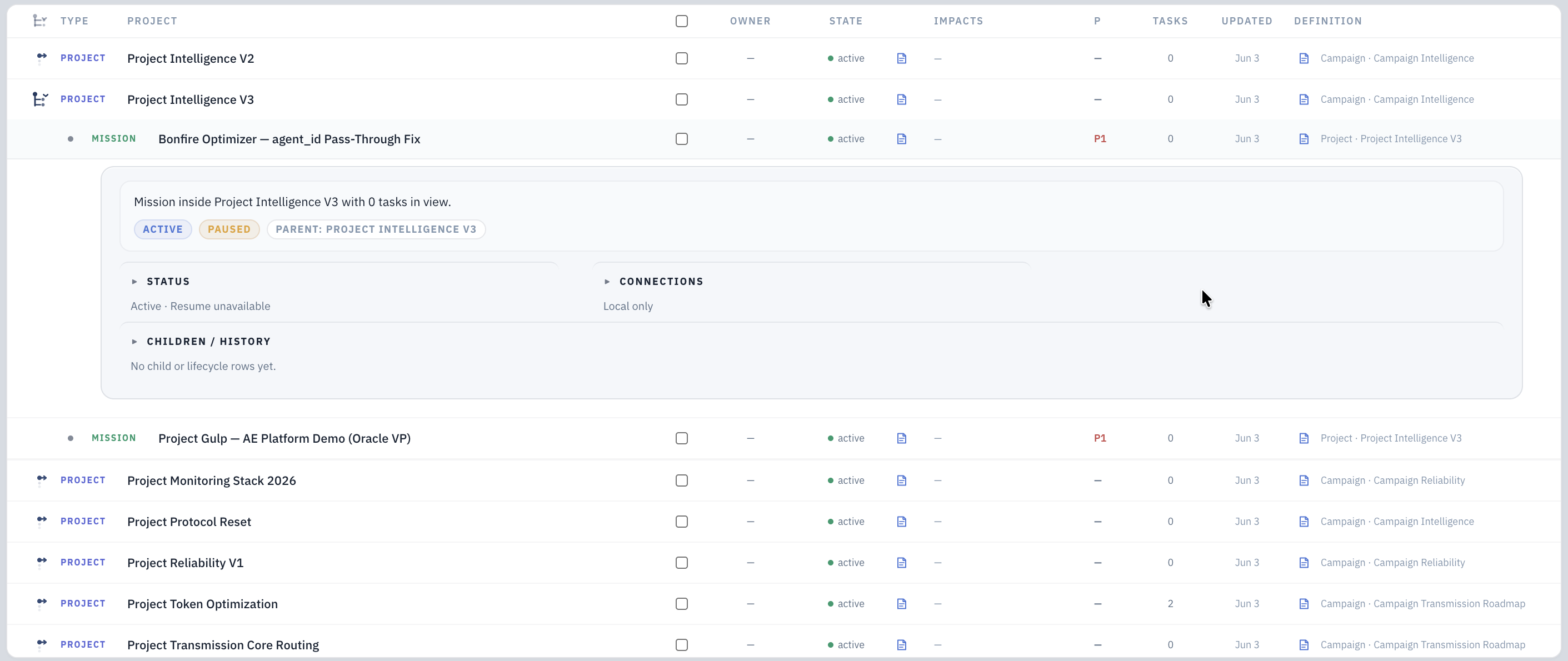Open state document icon for Project Transmission Core Routing
Screen dimensions: 1568x661
click(x=901, y=644)
